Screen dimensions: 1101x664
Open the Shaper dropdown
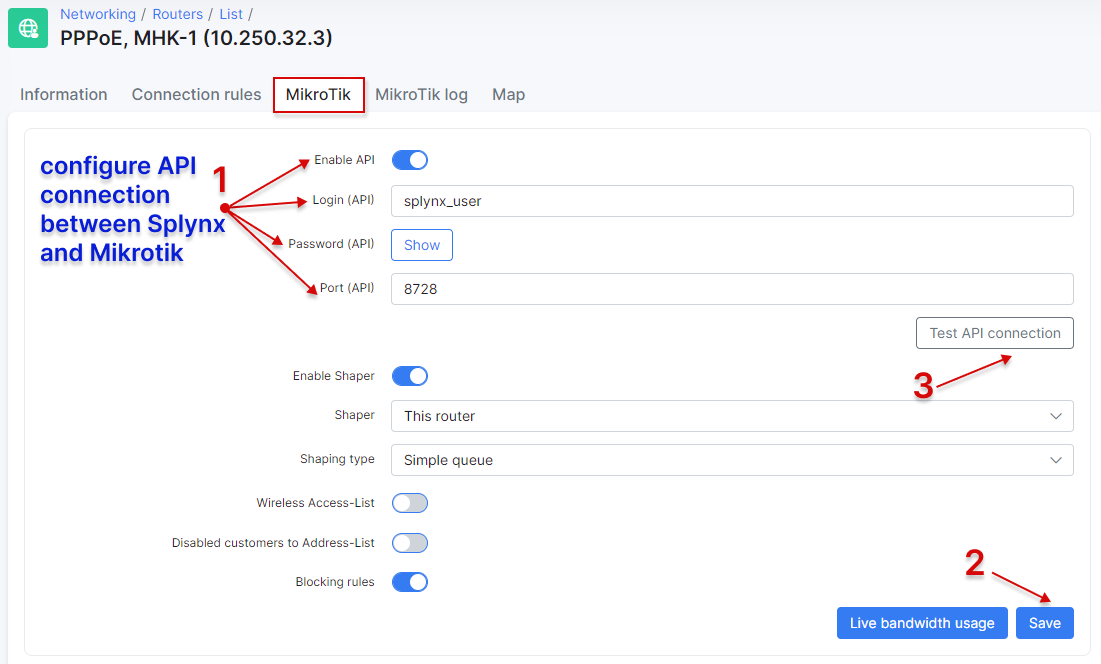pos(732,416)
